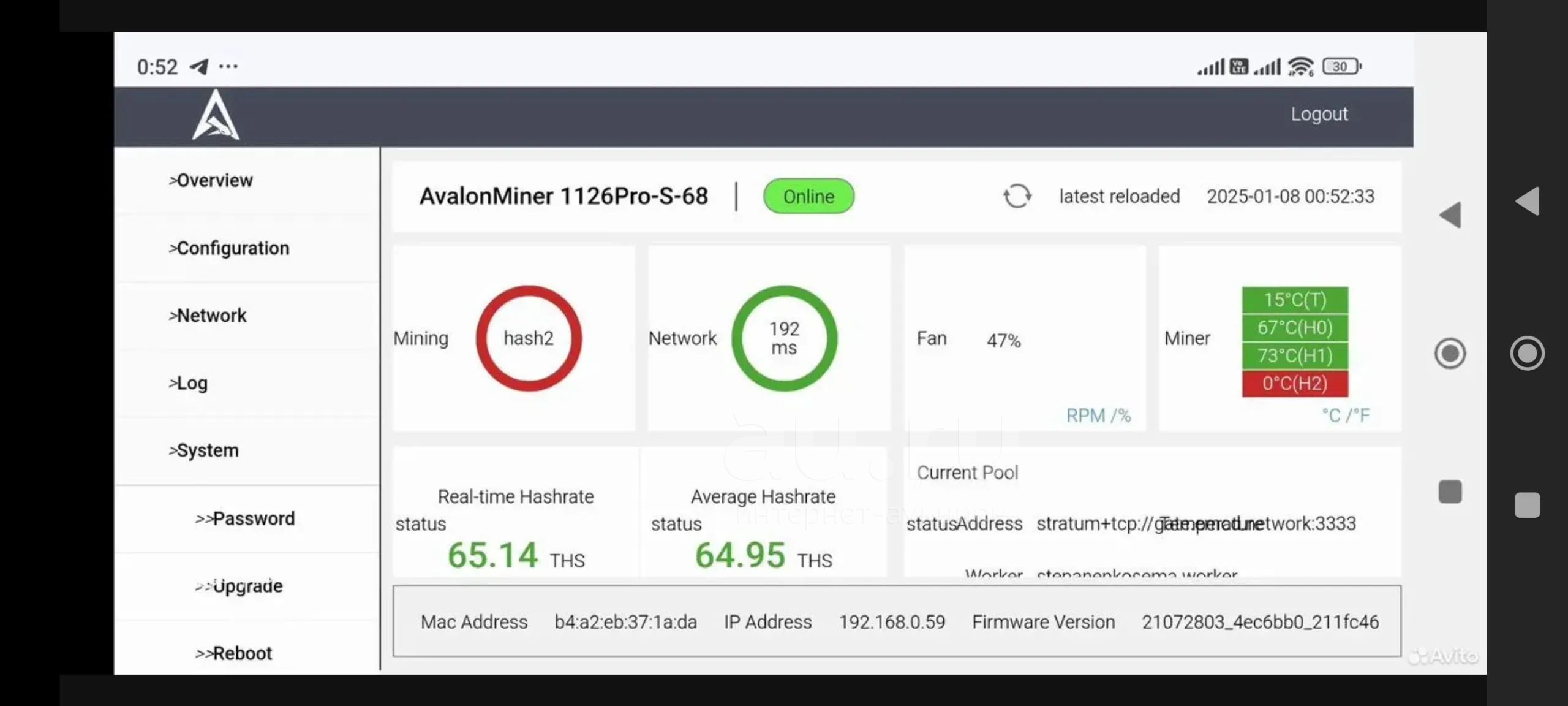Click the Logout link

pyautogui.click(x=1319, y=114)
